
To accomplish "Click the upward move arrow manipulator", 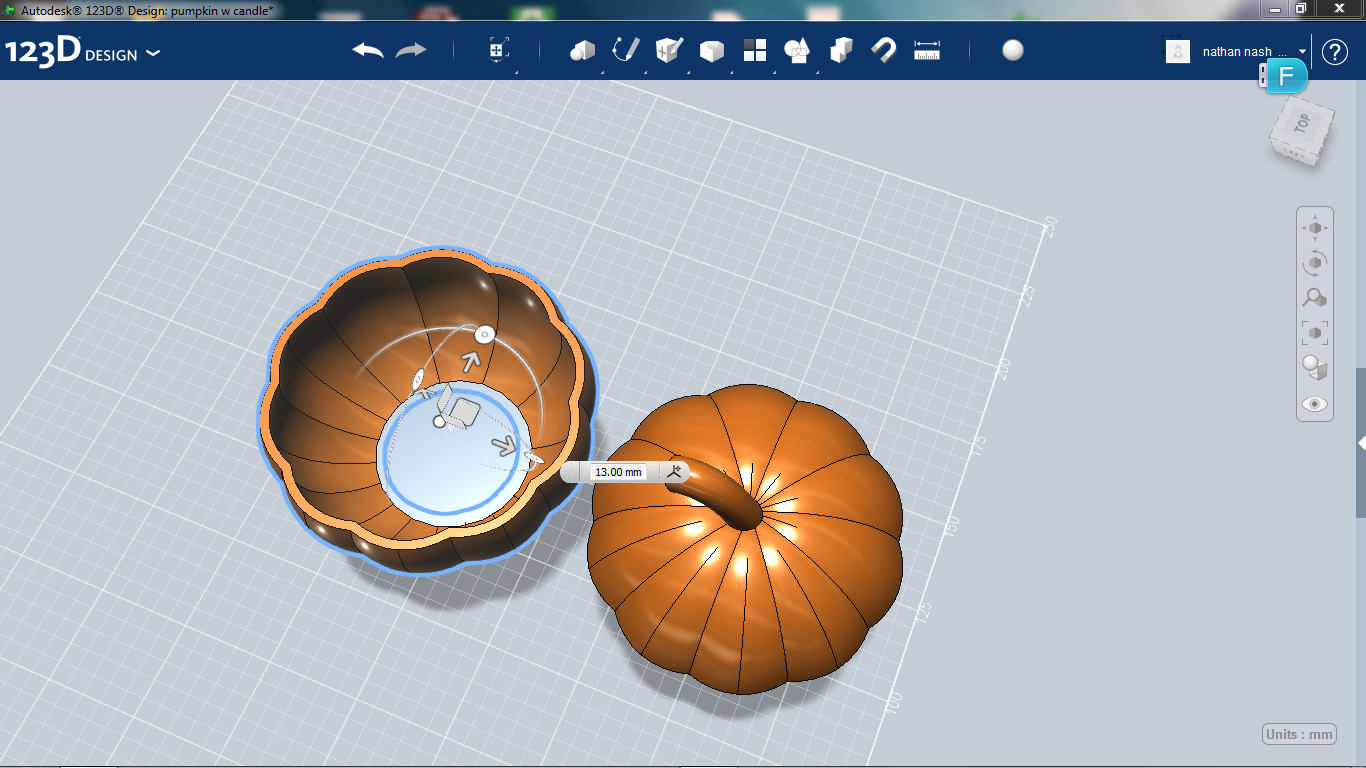I will [470, 361].
